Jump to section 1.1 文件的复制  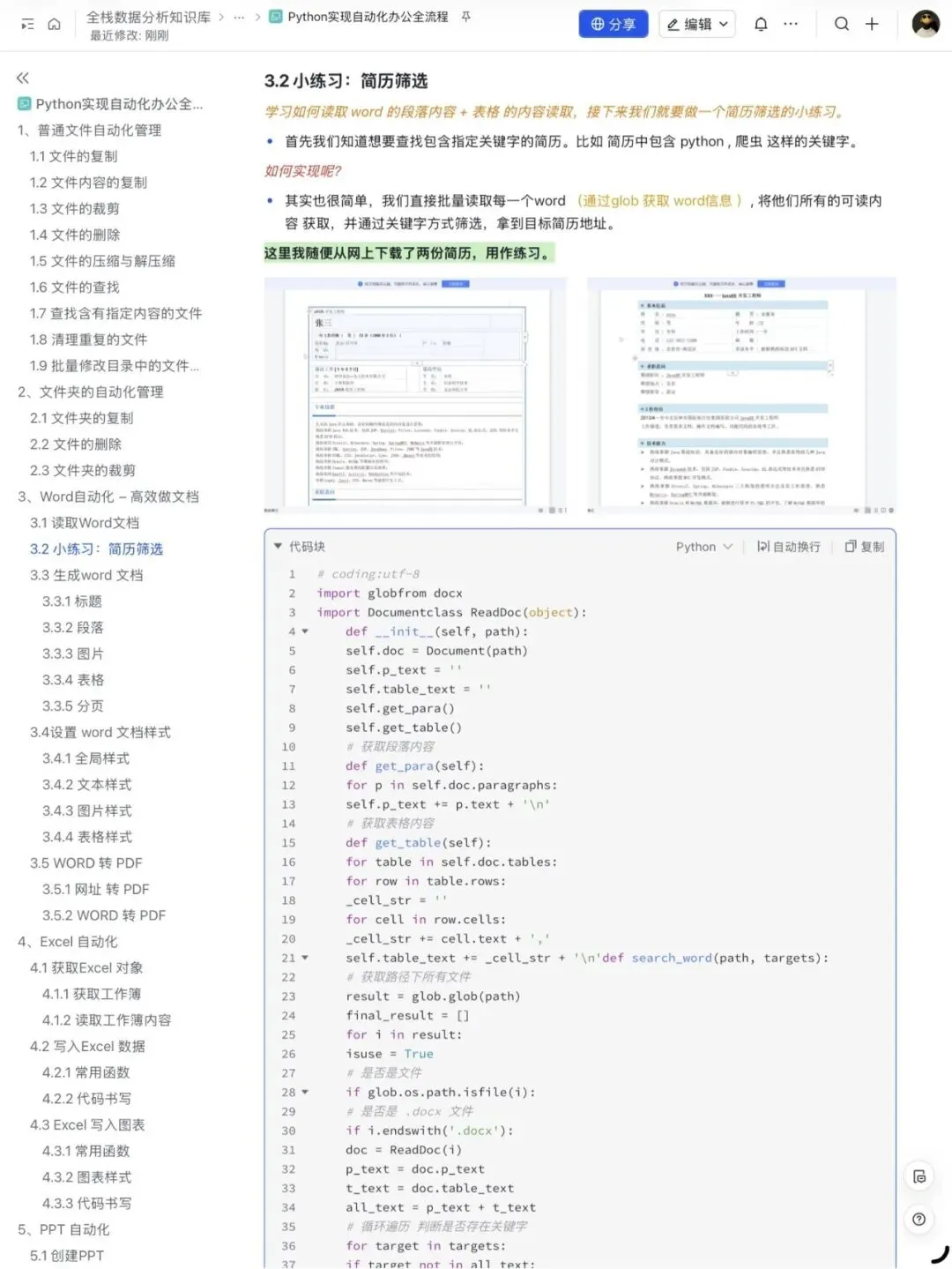tap(73, 156)
